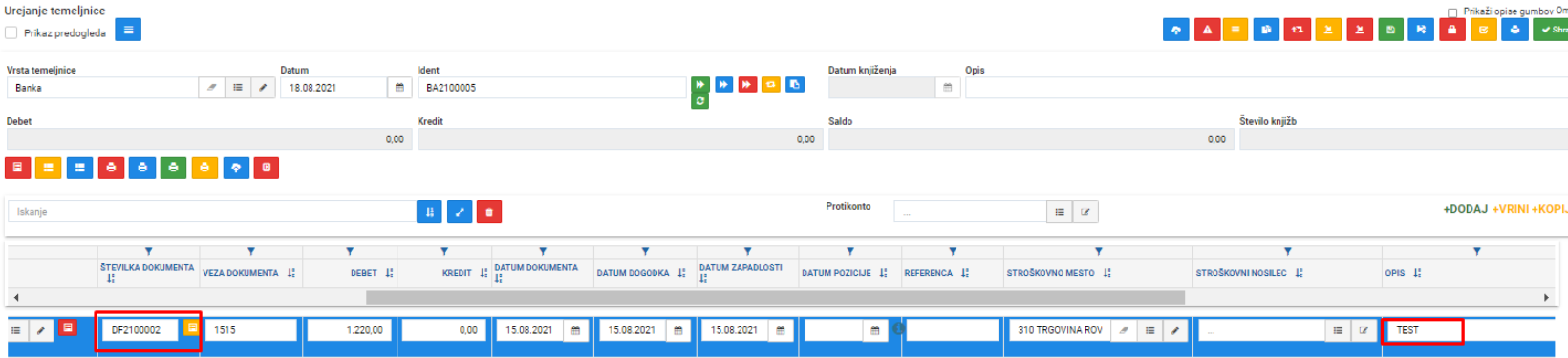Click the Ident field containing BA2100005

coord(551,88)
